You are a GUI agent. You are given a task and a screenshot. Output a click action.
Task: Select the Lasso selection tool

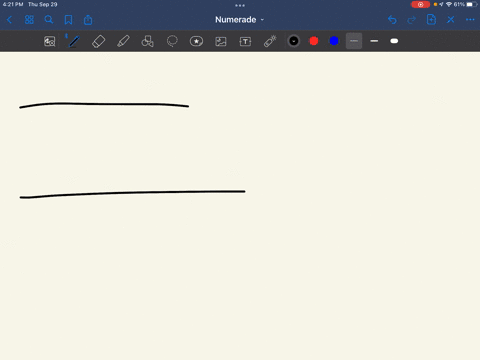[172, 41]
